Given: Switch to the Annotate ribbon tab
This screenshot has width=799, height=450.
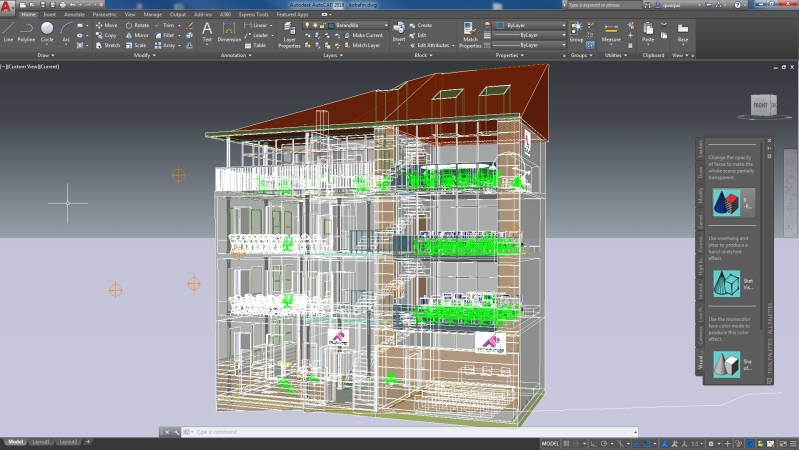Looking at the screenshot, I should click(74, 15).
